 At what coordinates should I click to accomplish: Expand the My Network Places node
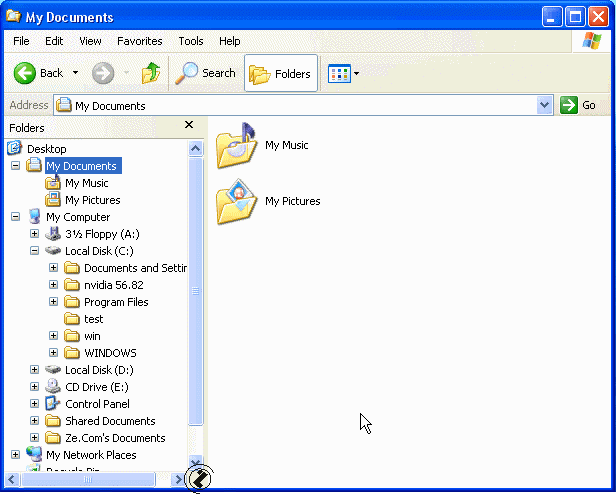point(15,455)
